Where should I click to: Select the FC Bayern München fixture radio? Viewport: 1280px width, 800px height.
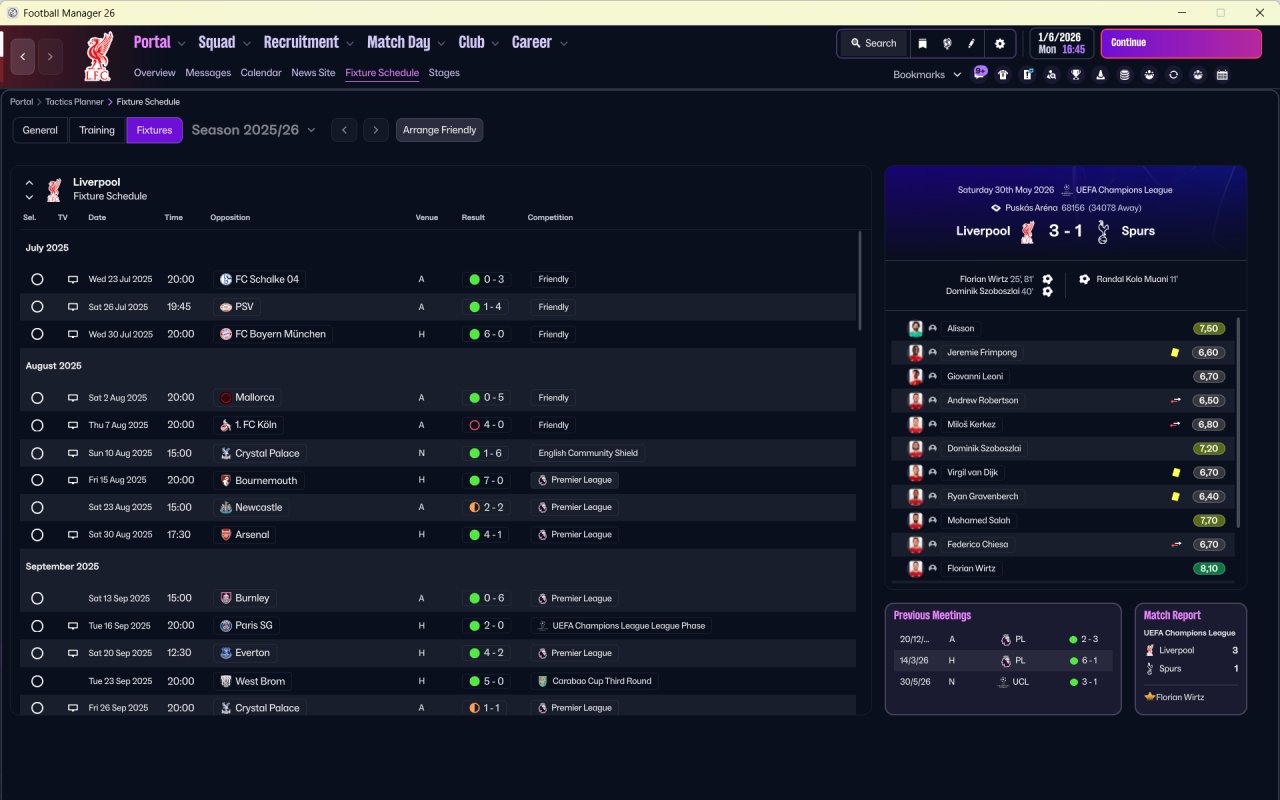pyautogui.click(x=37, y=334)
